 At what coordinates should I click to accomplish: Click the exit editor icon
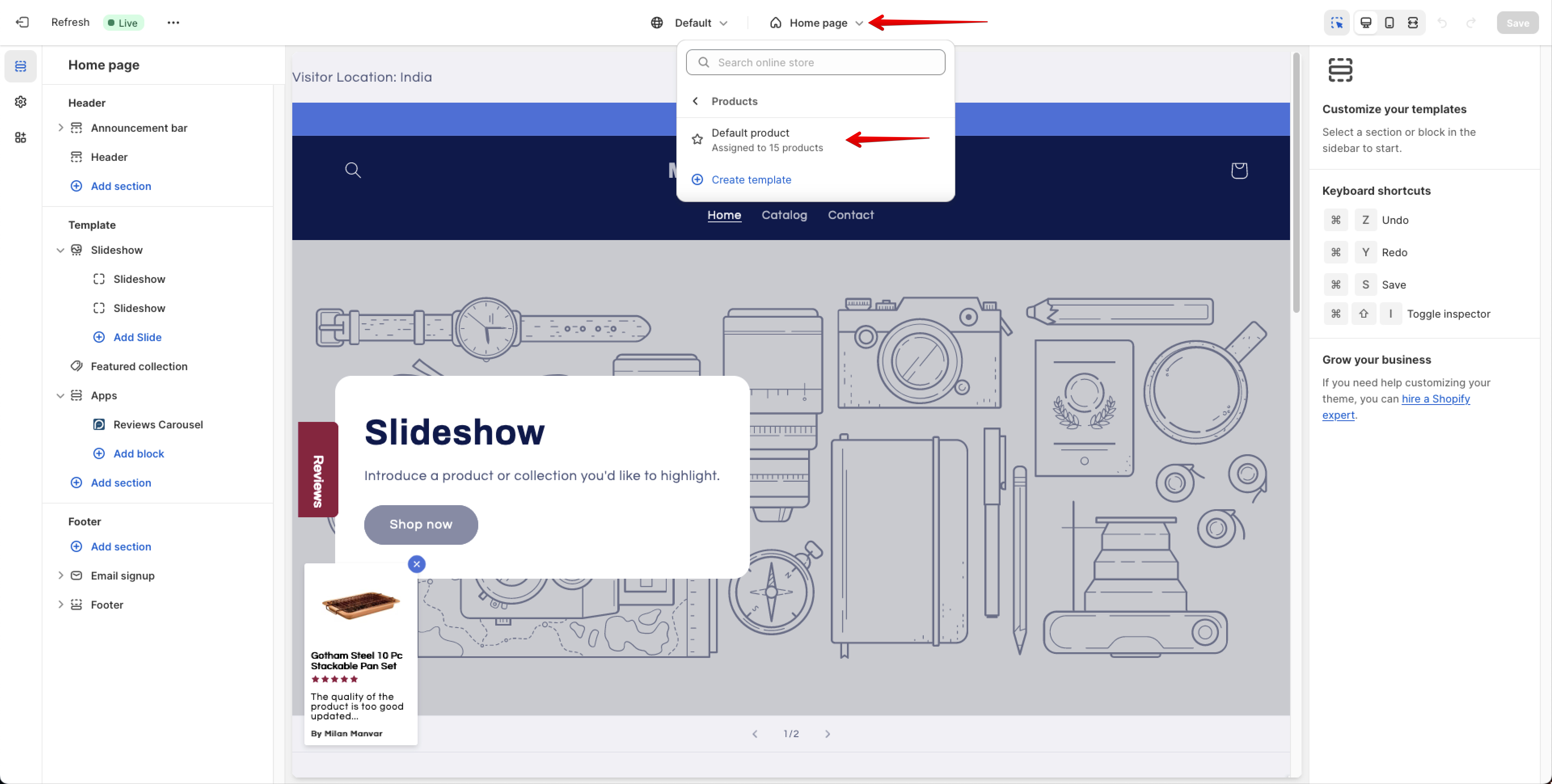(x=22, y=22)
